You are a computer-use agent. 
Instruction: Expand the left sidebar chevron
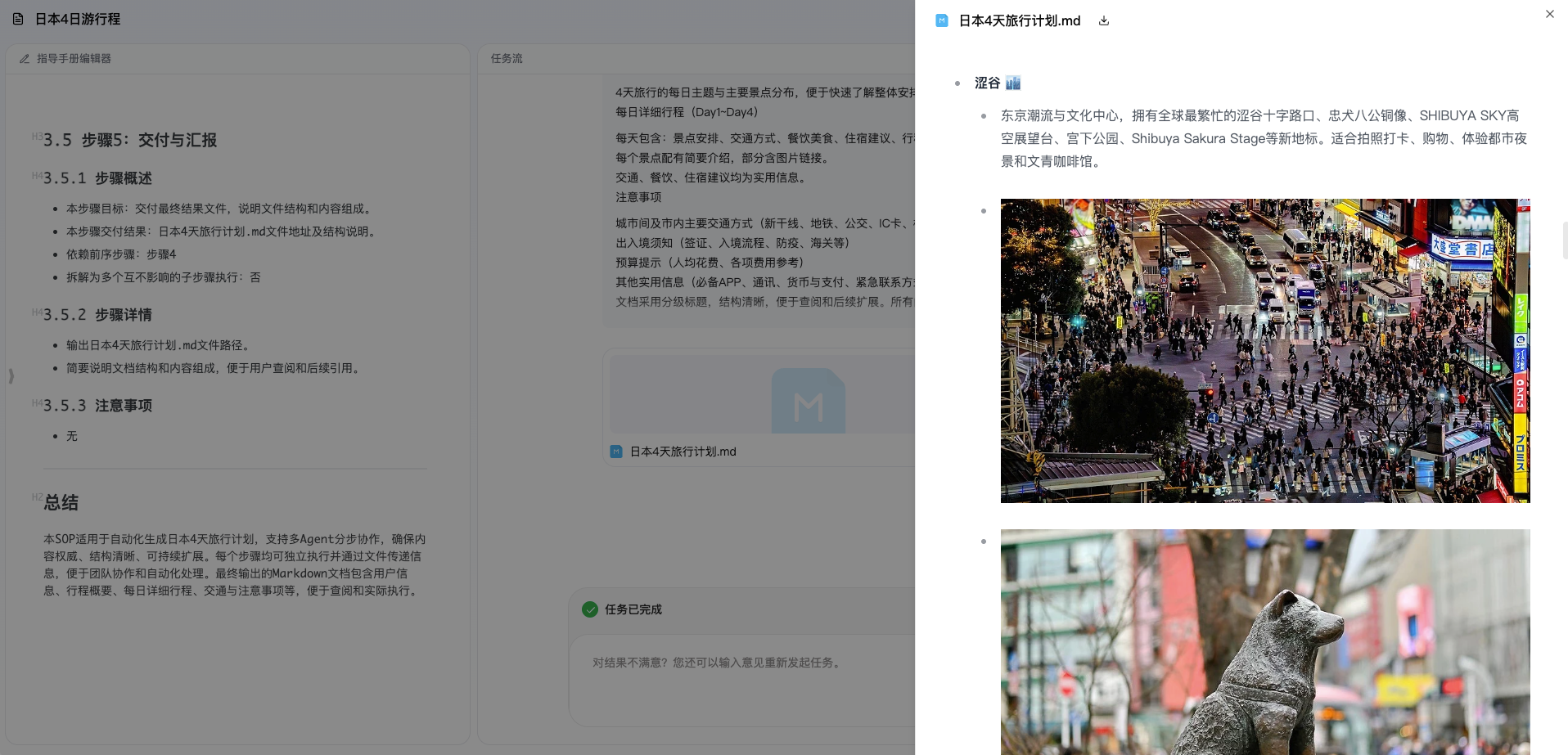click(x=11, y=376)
